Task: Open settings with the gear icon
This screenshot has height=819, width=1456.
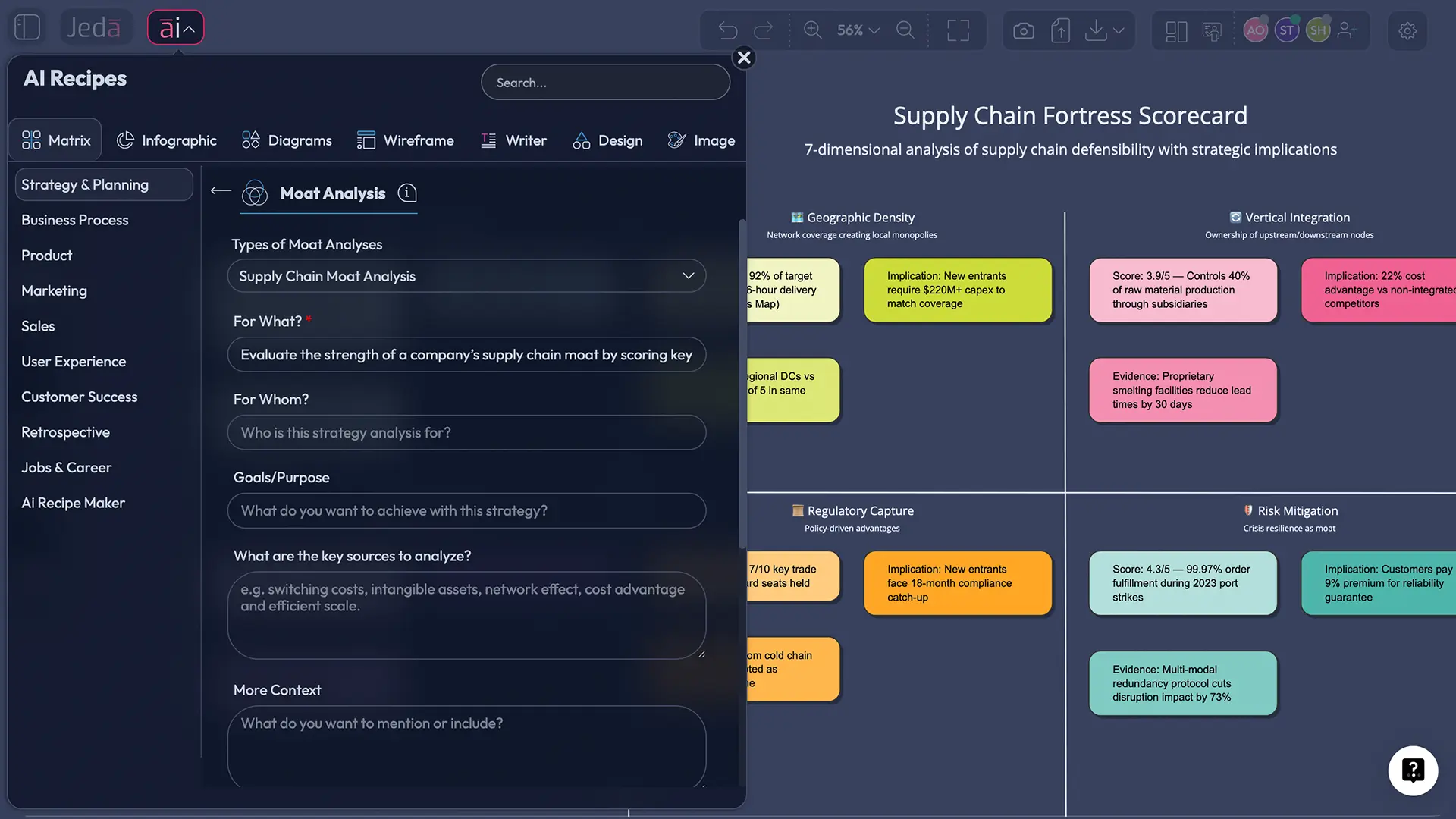Action: (x=1407, y=31)
